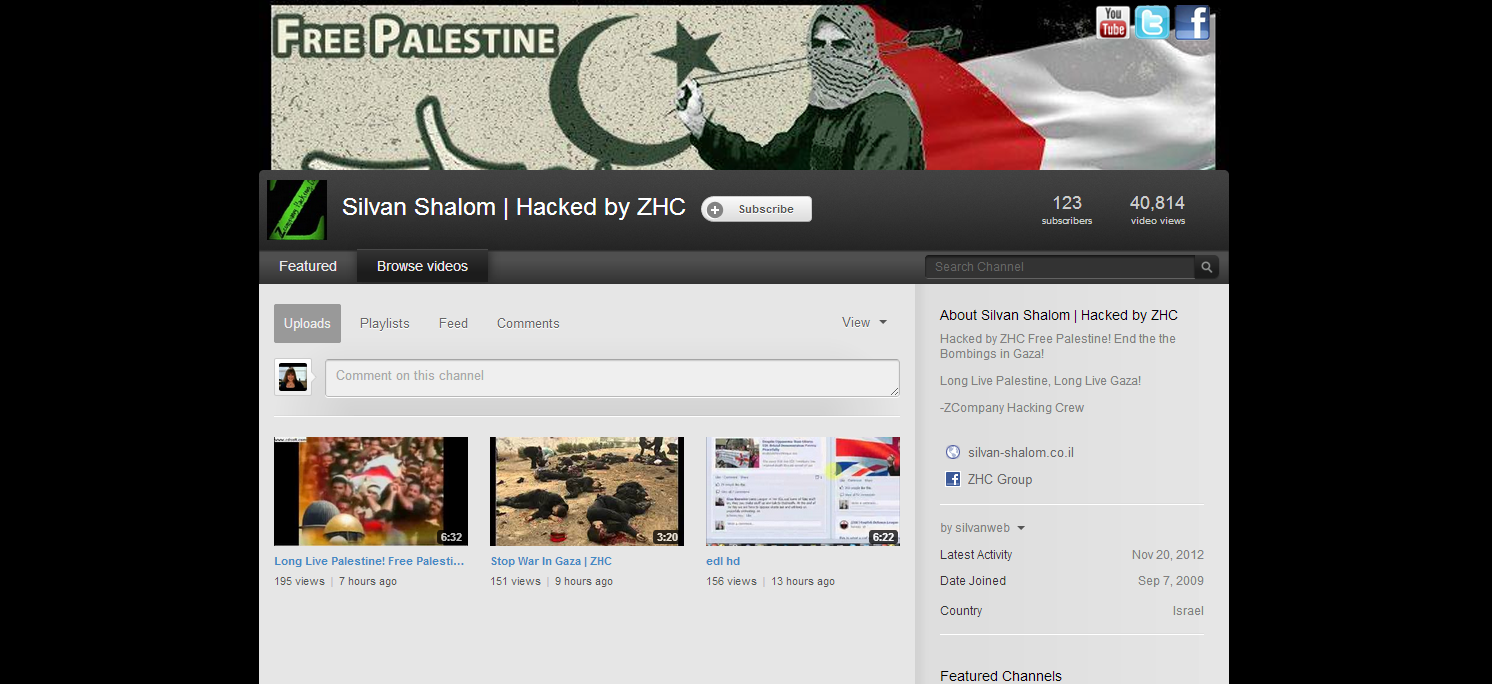Select the Uploads tab
The width and height of the screenshot is (1492, 684).
coord(307,323)
